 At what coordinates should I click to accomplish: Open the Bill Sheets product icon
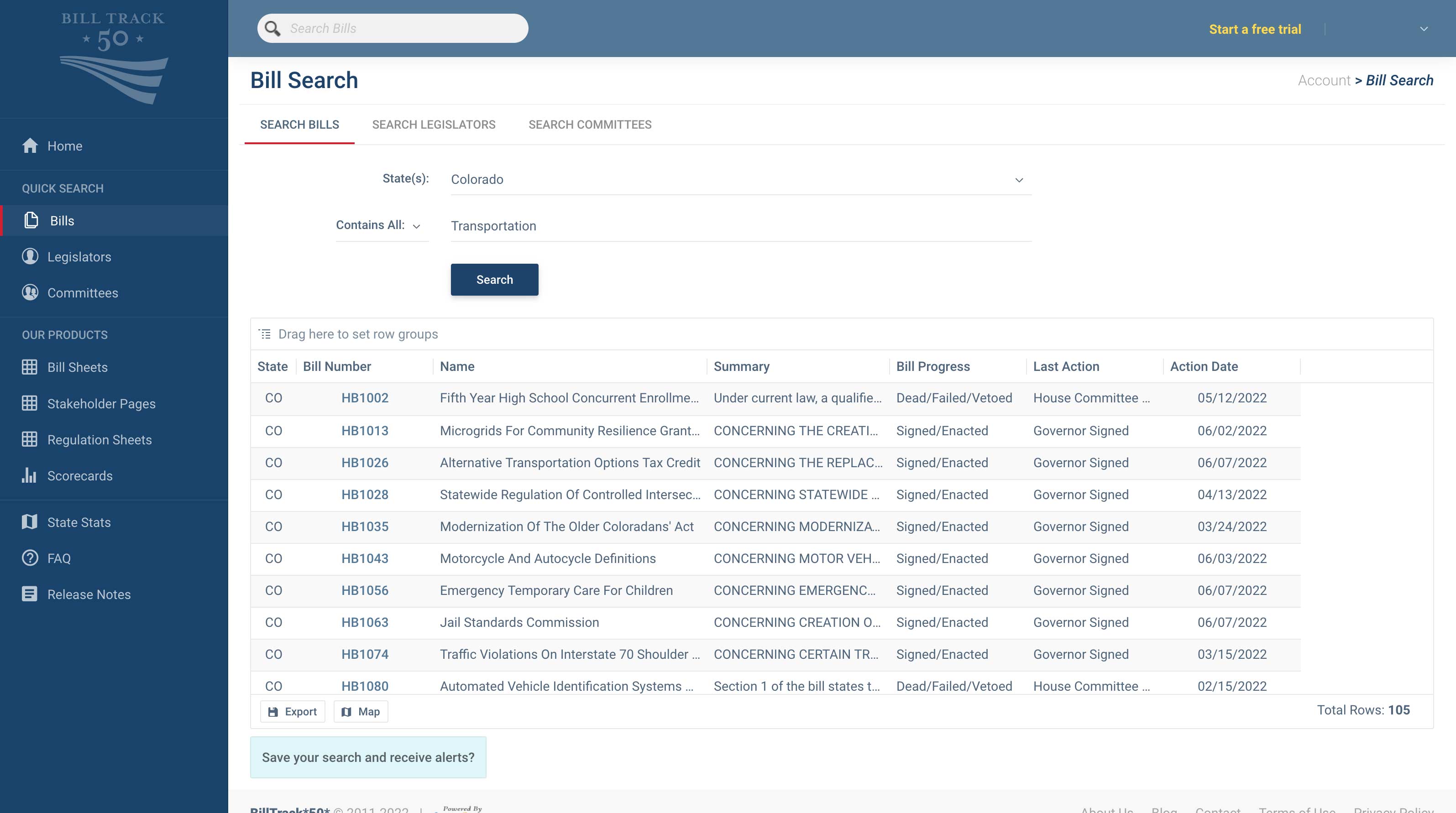coord(30,367)
